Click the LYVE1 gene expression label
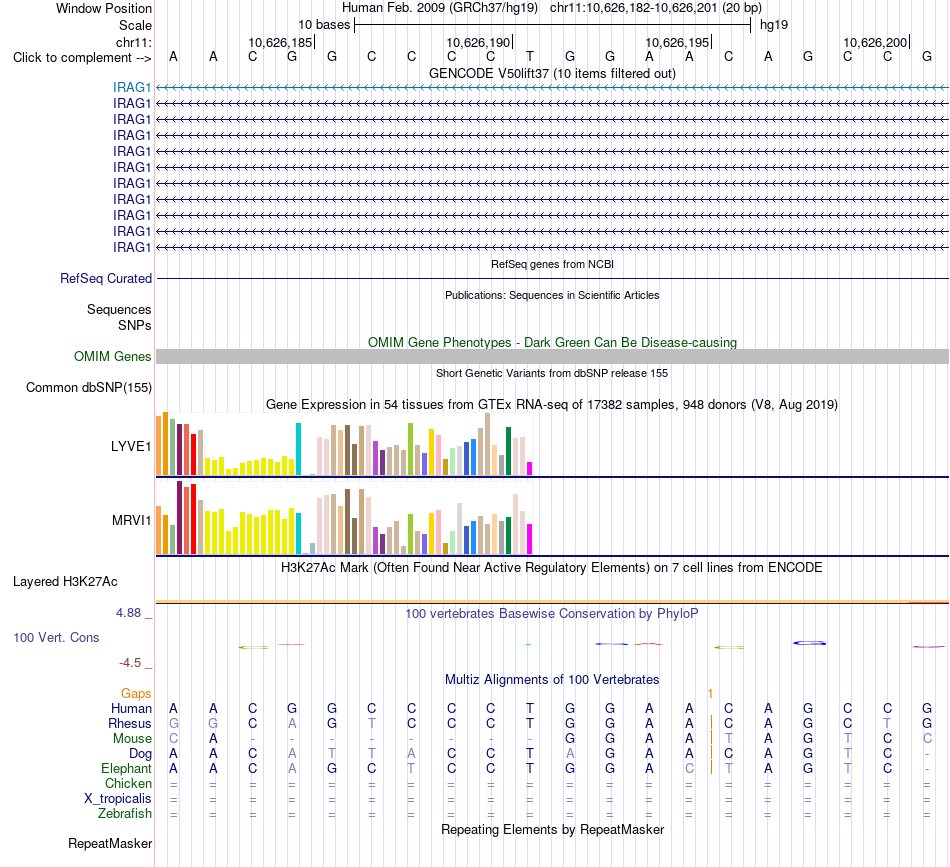Screen dimensions: 950x867 click(131, 447)
